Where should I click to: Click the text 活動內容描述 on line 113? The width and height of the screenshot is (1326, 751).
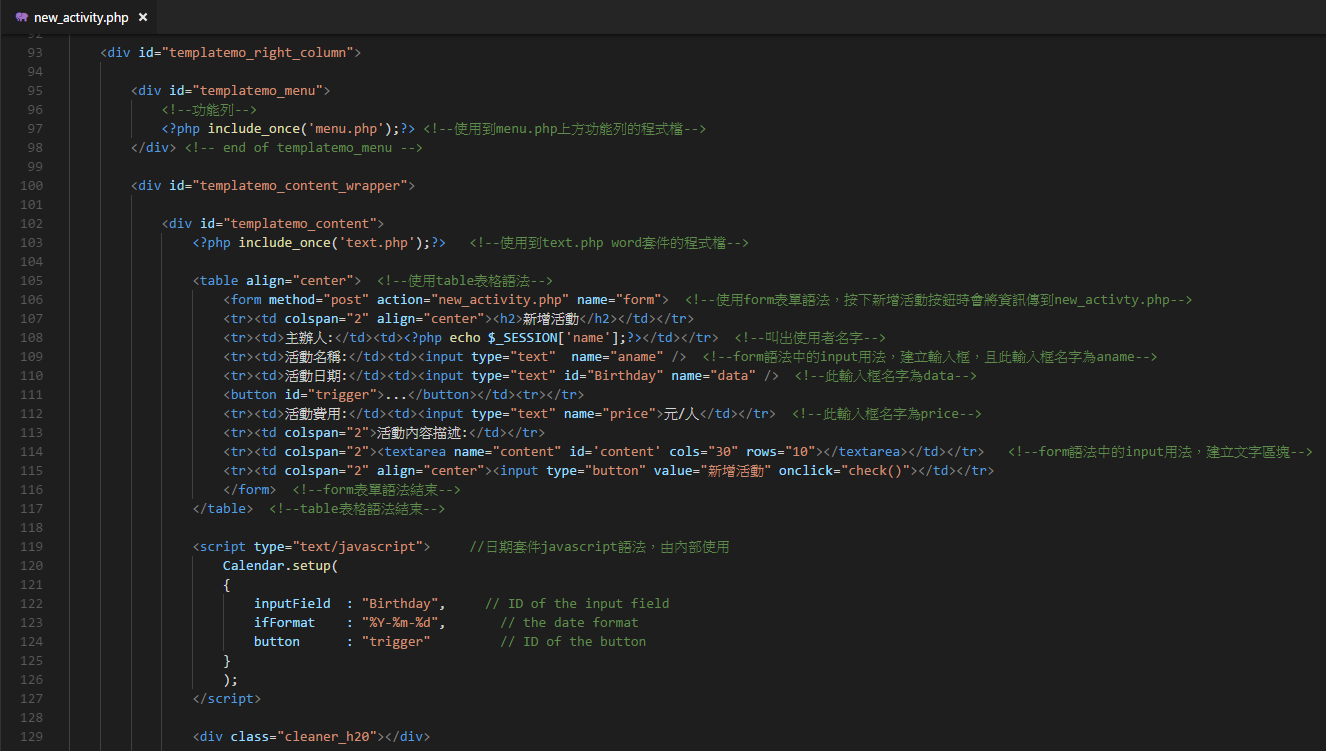click(419, 432)
